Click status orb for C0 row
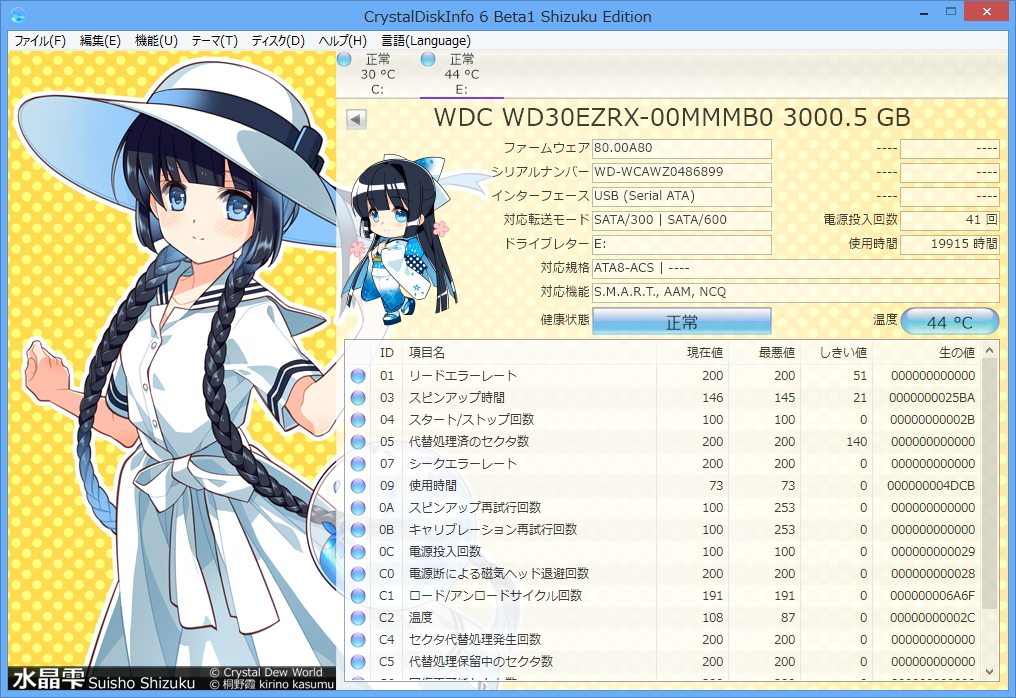 click(x=358, y=574)
